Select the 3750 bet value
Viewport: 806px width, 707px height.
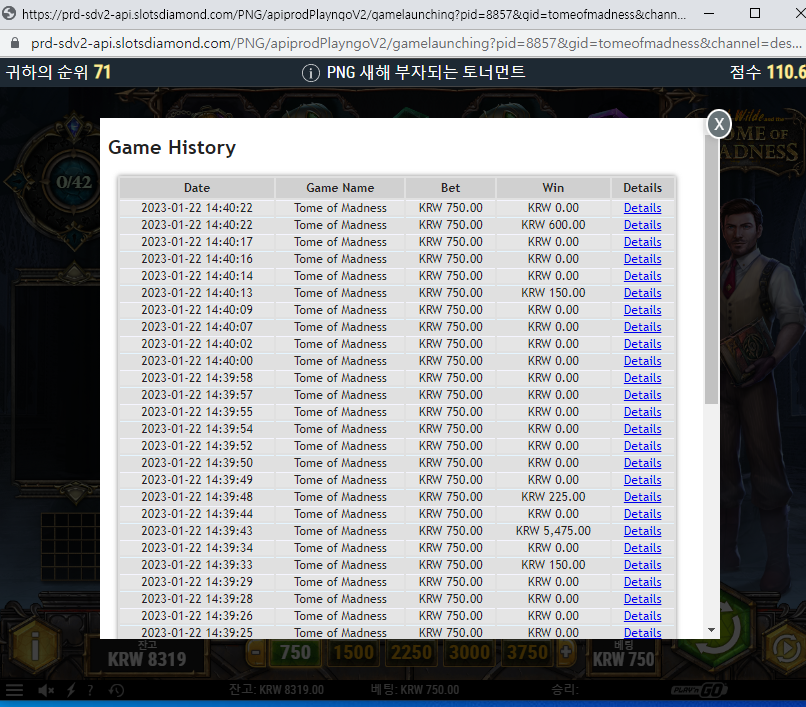click(x=527, y=652)
